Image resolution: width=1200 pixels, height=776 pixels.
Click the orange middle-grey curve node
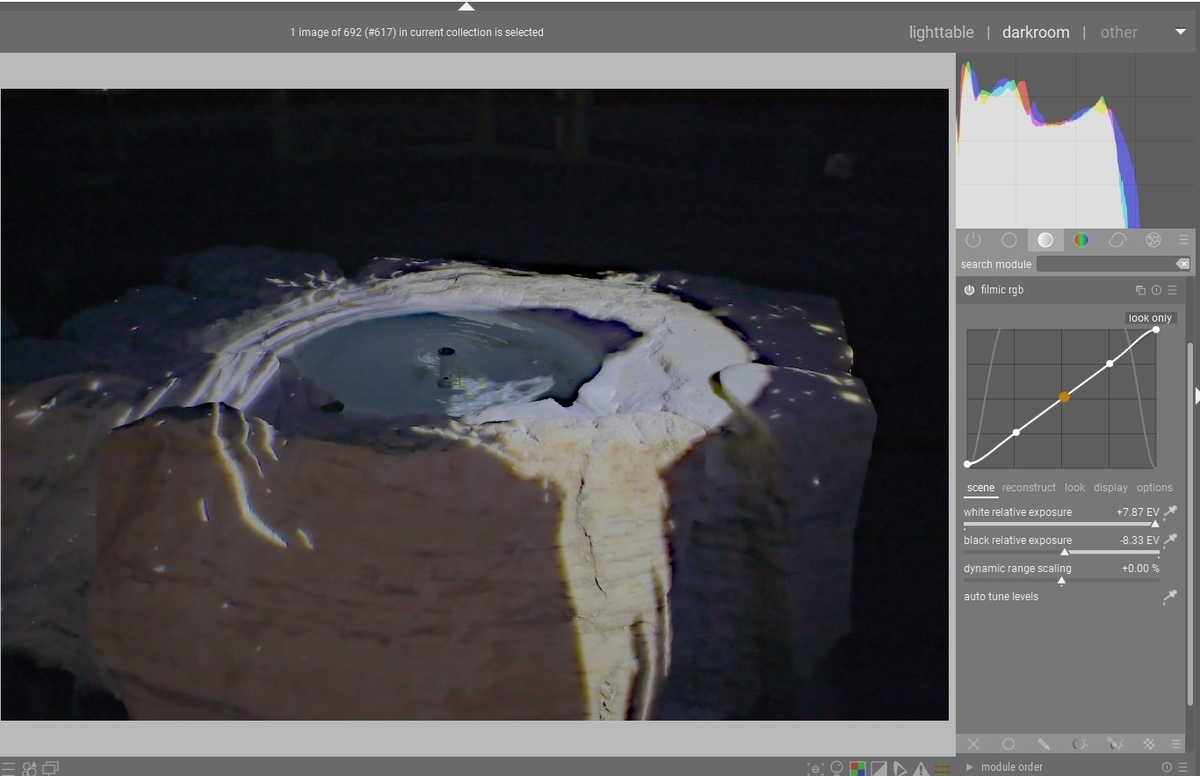pyautogui.click(x=1064, y=398)
